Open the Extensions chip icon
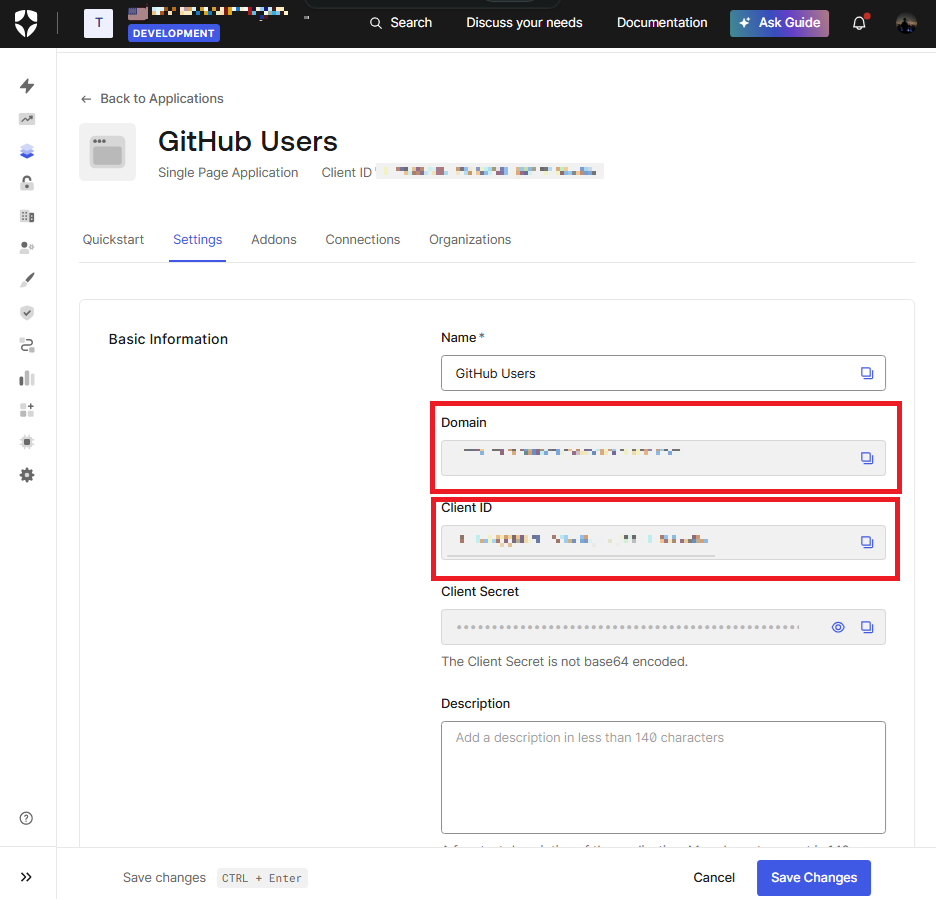This screenshot has width=936, height=899. (27, 442)
